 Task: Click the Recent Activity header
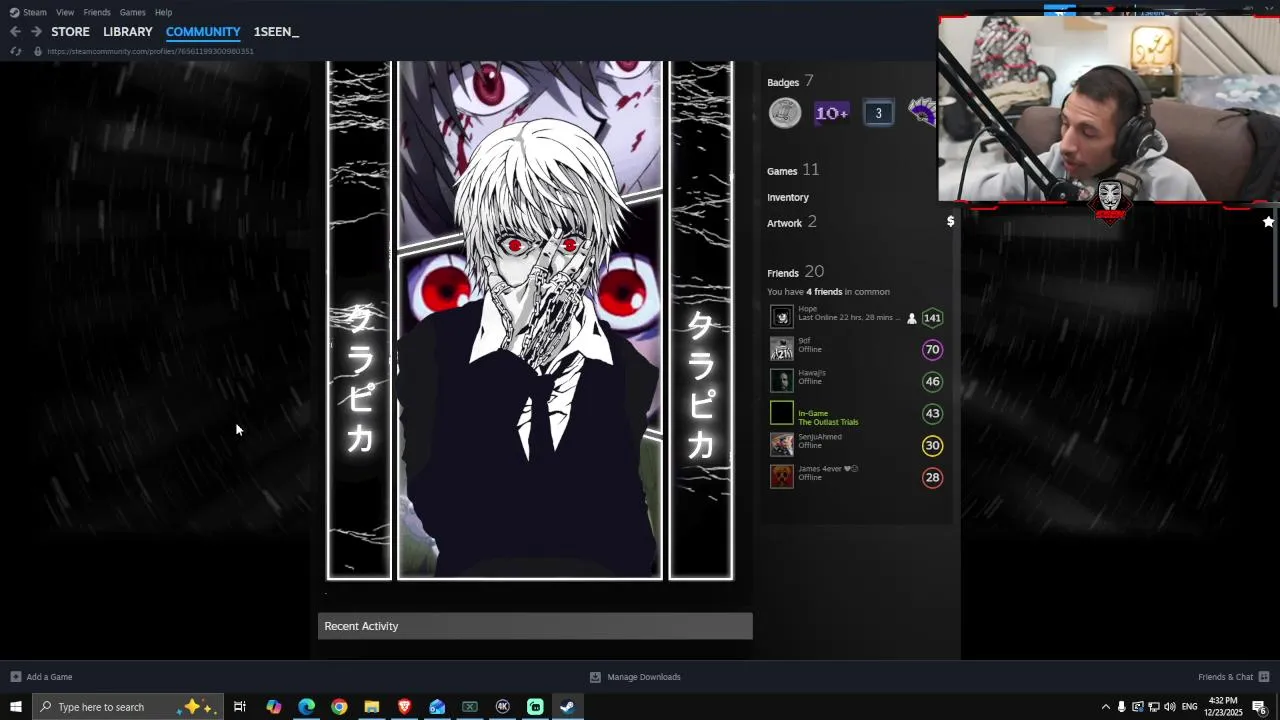(535, 626)
